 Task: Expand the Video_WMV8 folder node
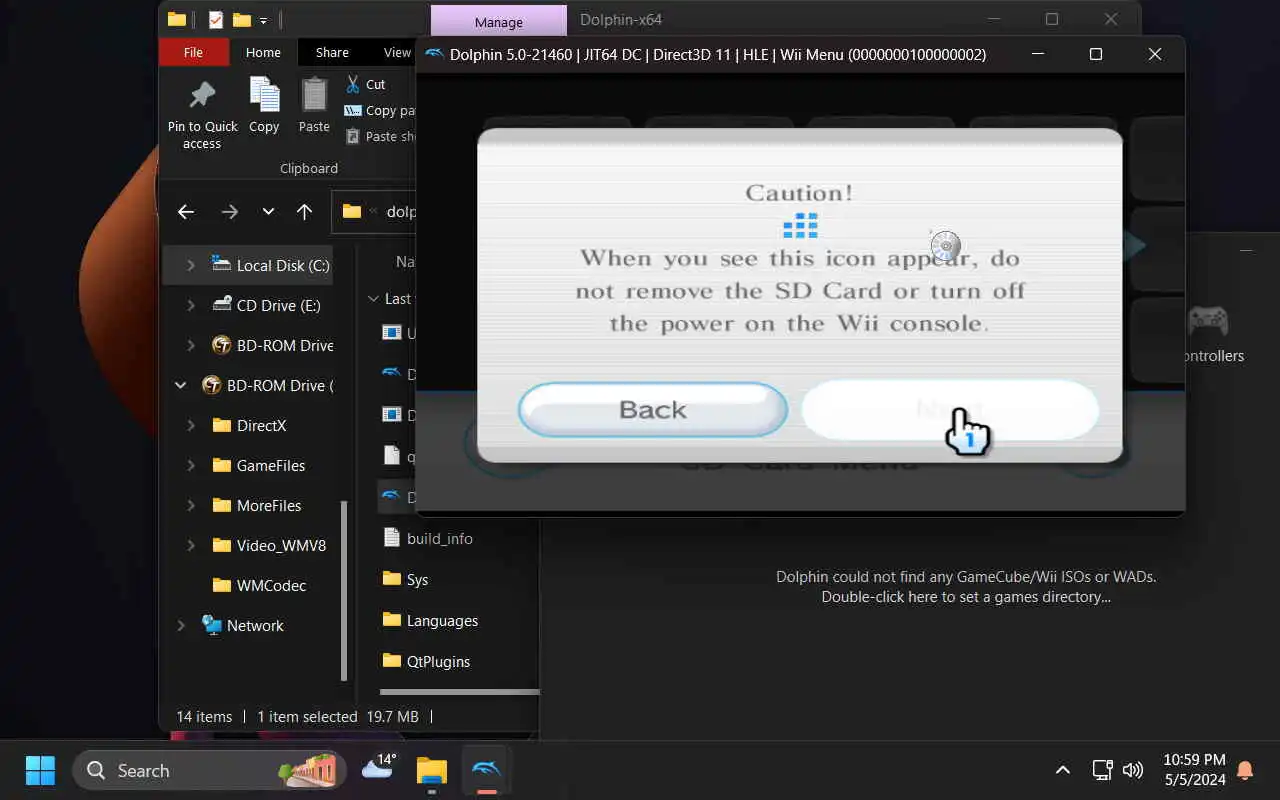click(x=190, y=545)
